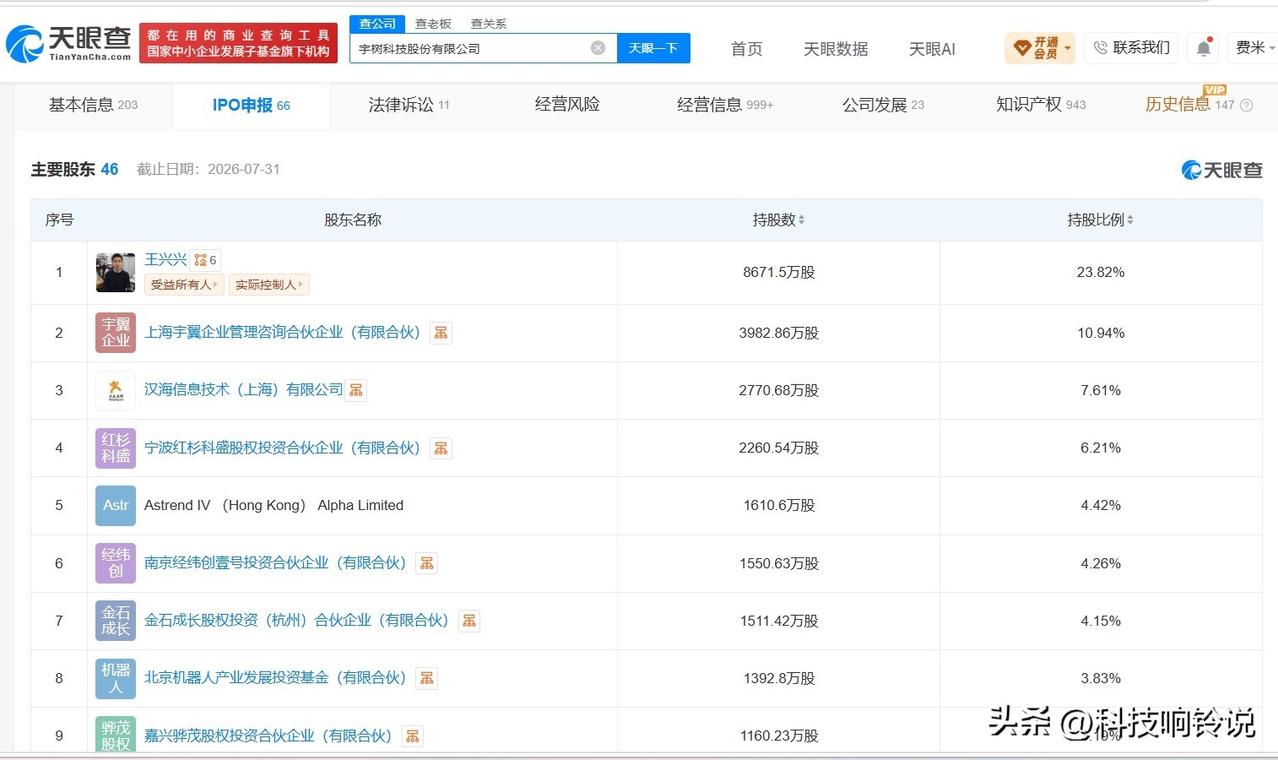The image size is (1278, 760).
Task: Click the 王兴兴 related-companies badge showing 6
Action: pyautogui.click(x=205, y=260)
